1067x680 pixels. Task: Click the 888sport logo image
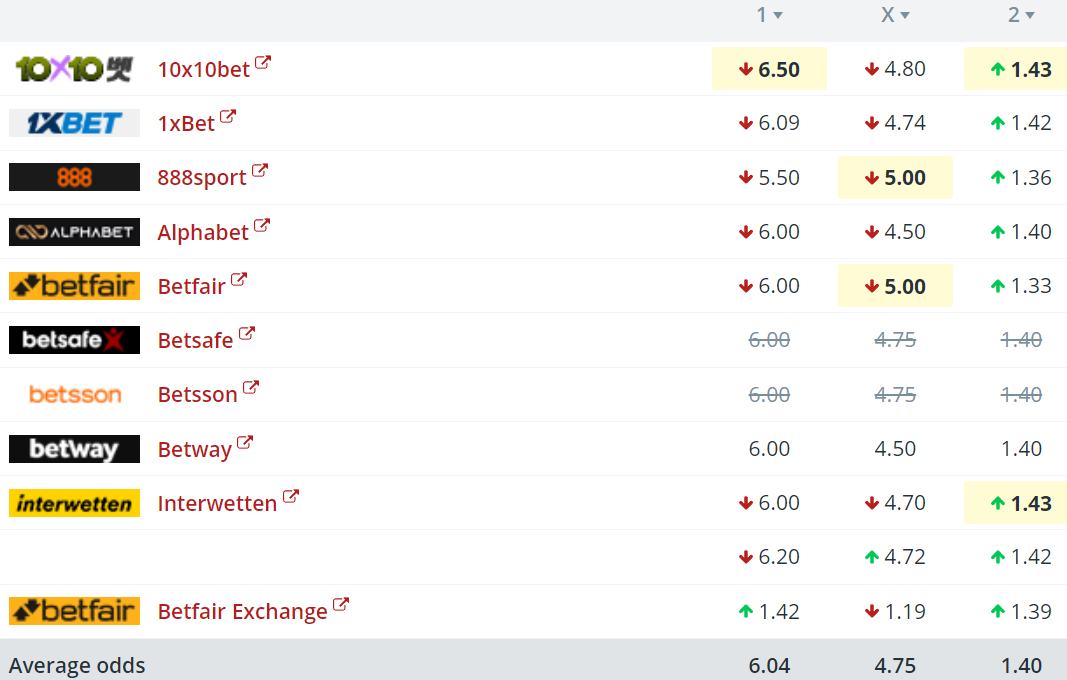click(74, 177)
